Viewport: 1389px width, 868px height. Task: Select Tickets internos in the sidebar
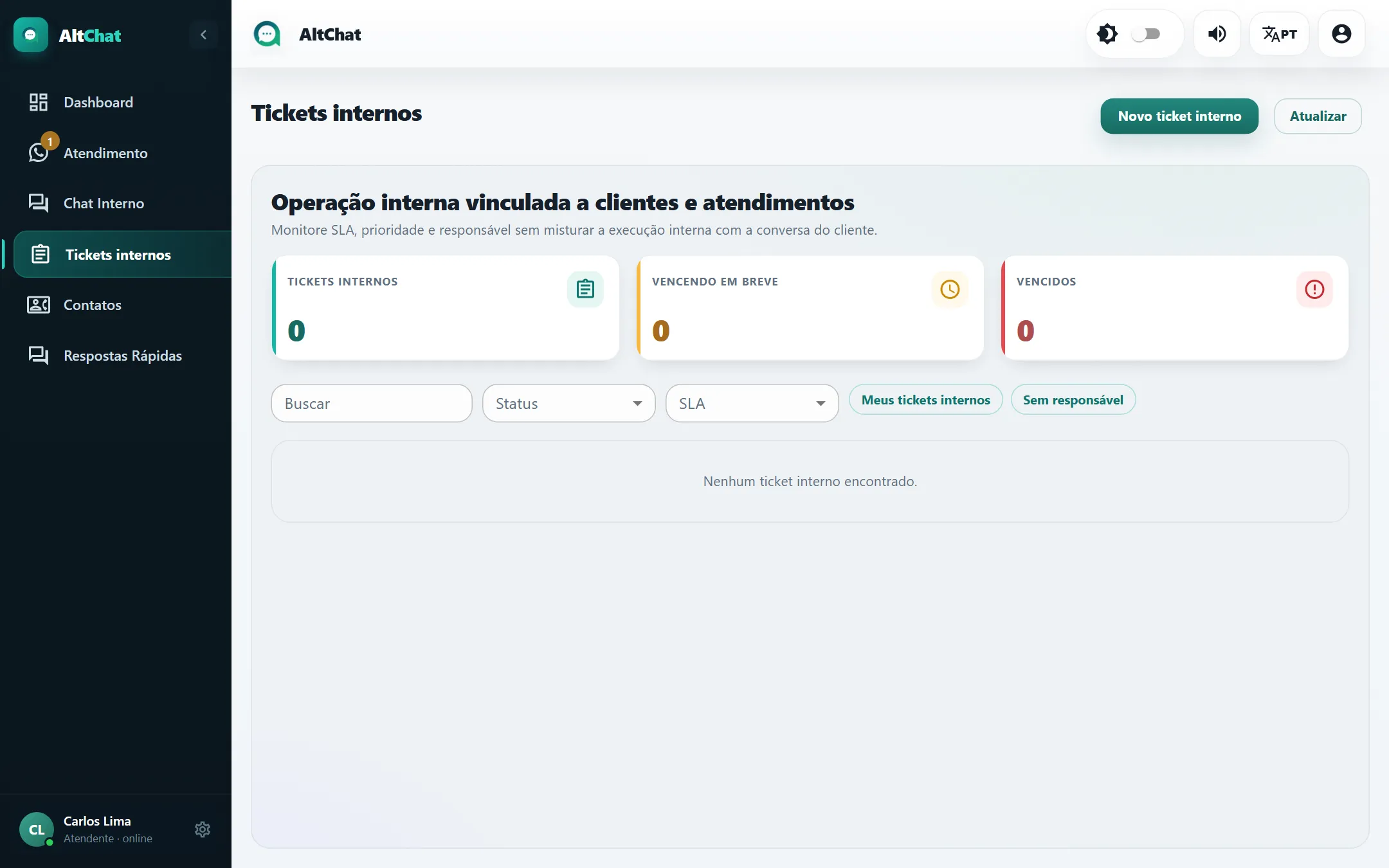point(122,255)
